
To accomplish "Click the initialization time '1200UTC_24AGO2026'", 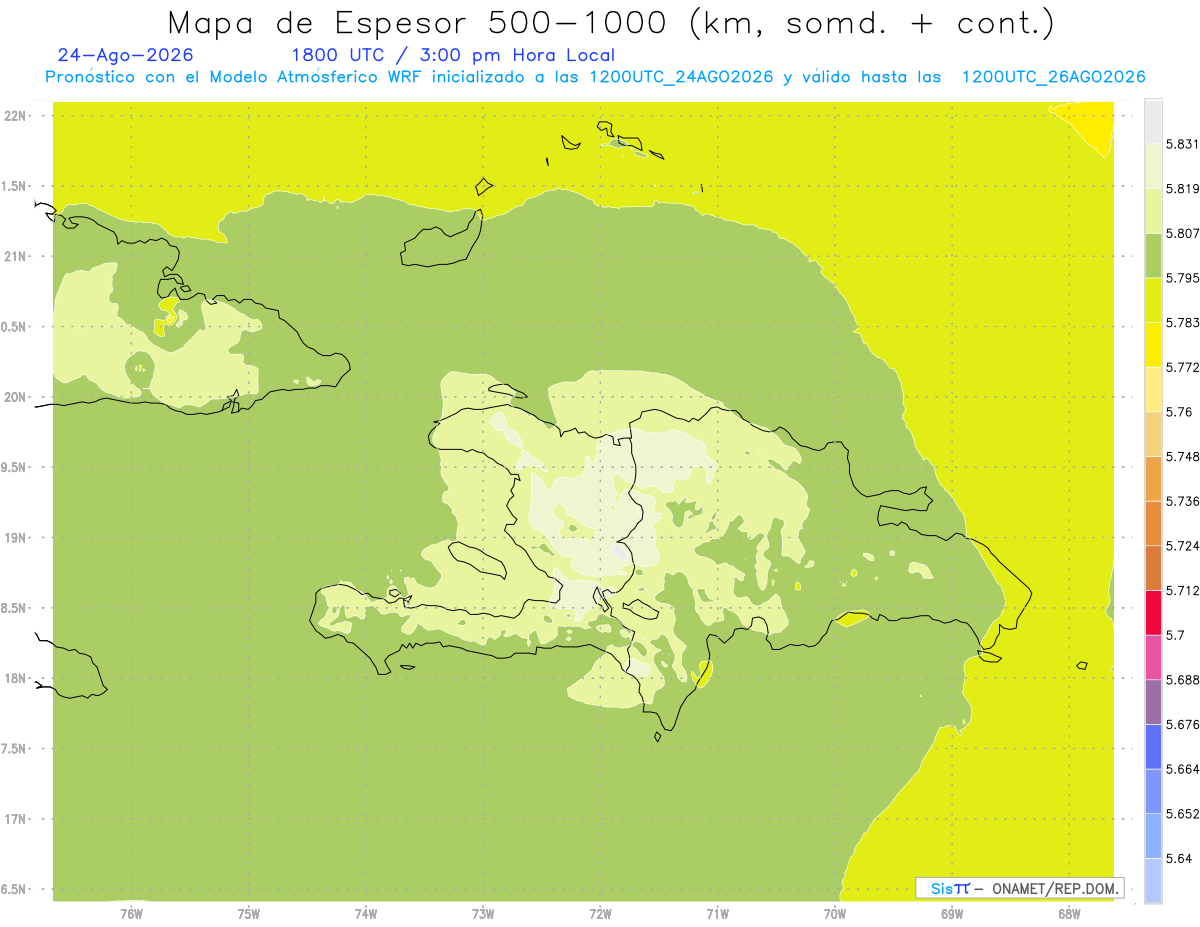I will point(681,77).
